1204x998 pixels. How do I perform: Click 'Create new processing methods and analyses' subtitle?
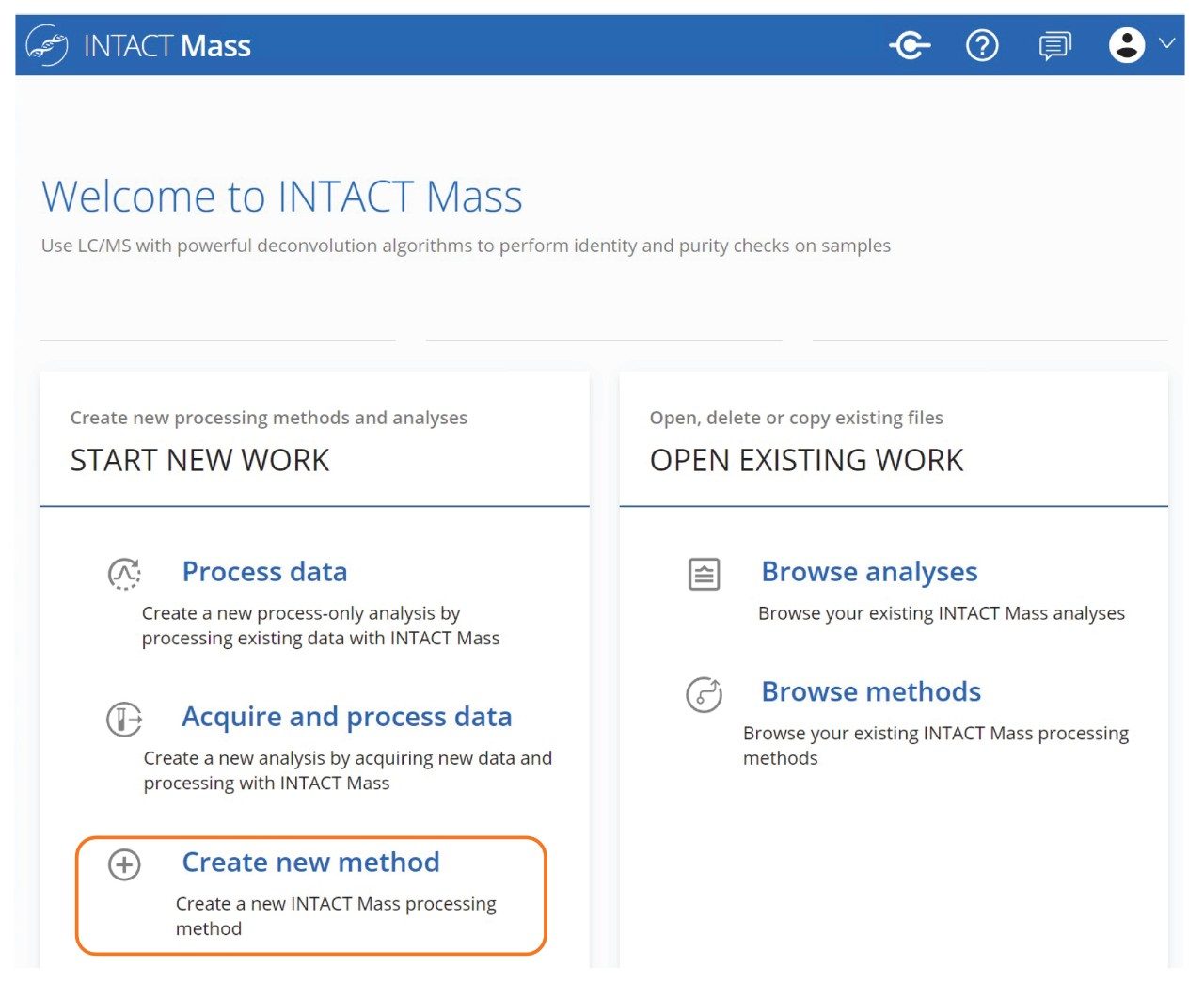269,418
